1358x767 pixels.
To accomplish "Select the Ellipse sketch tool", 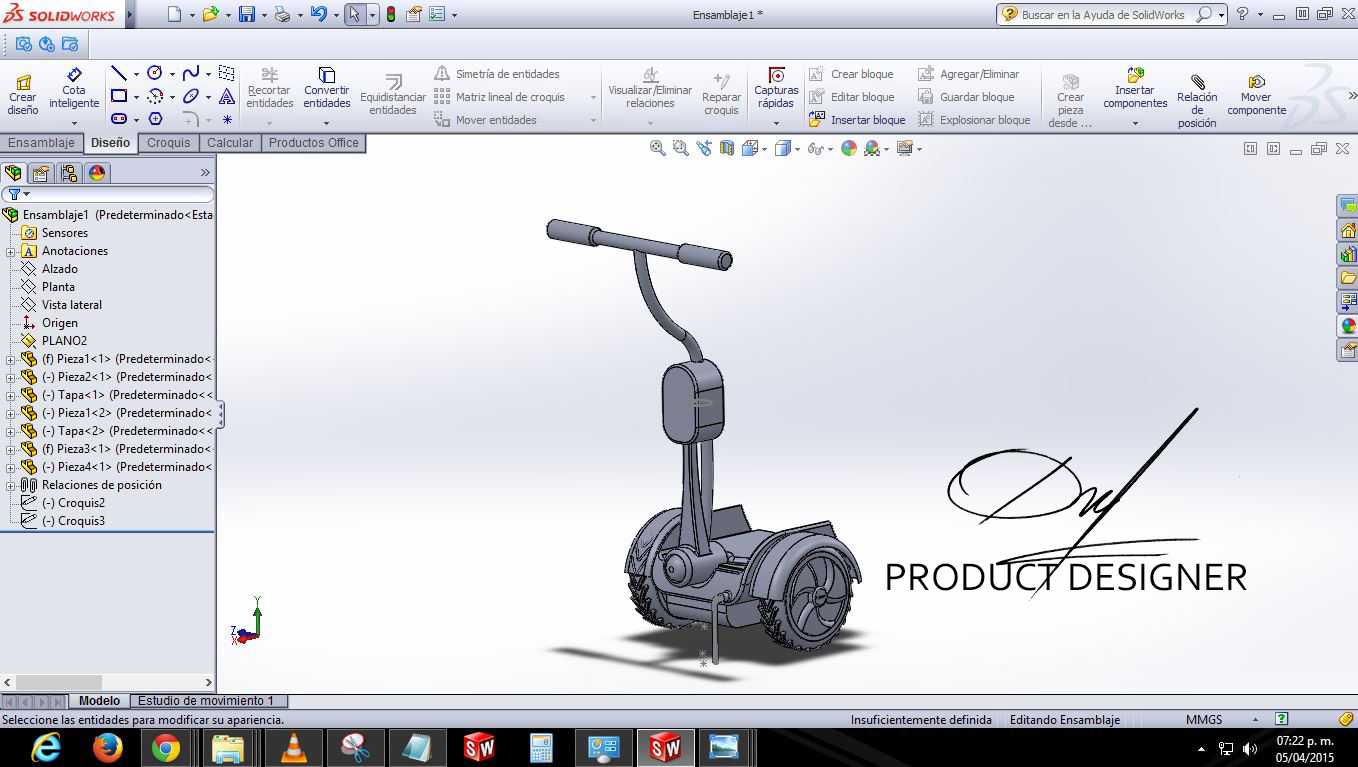I will [191, 96].
